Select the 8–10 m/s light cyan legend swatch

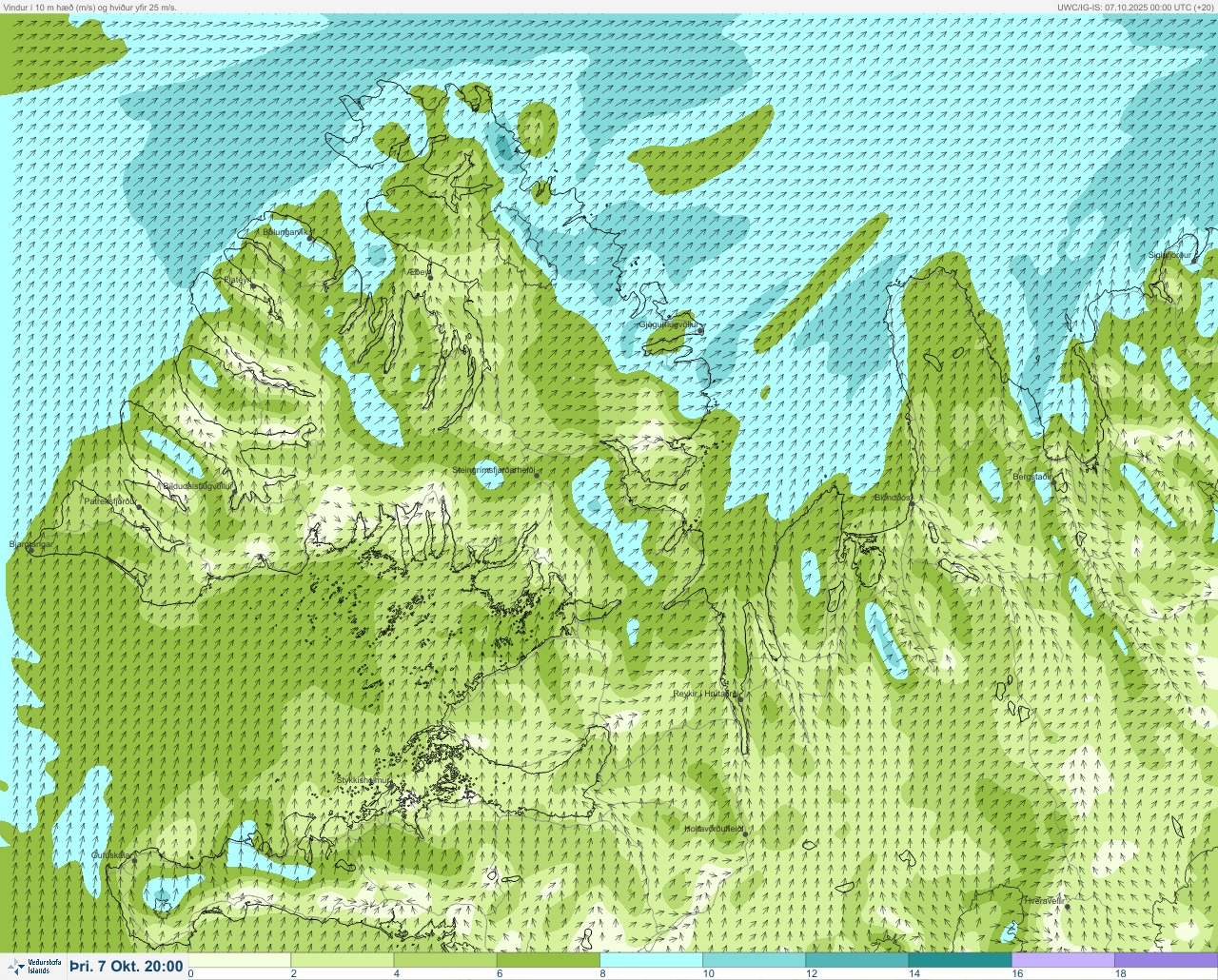pos(652,960)
